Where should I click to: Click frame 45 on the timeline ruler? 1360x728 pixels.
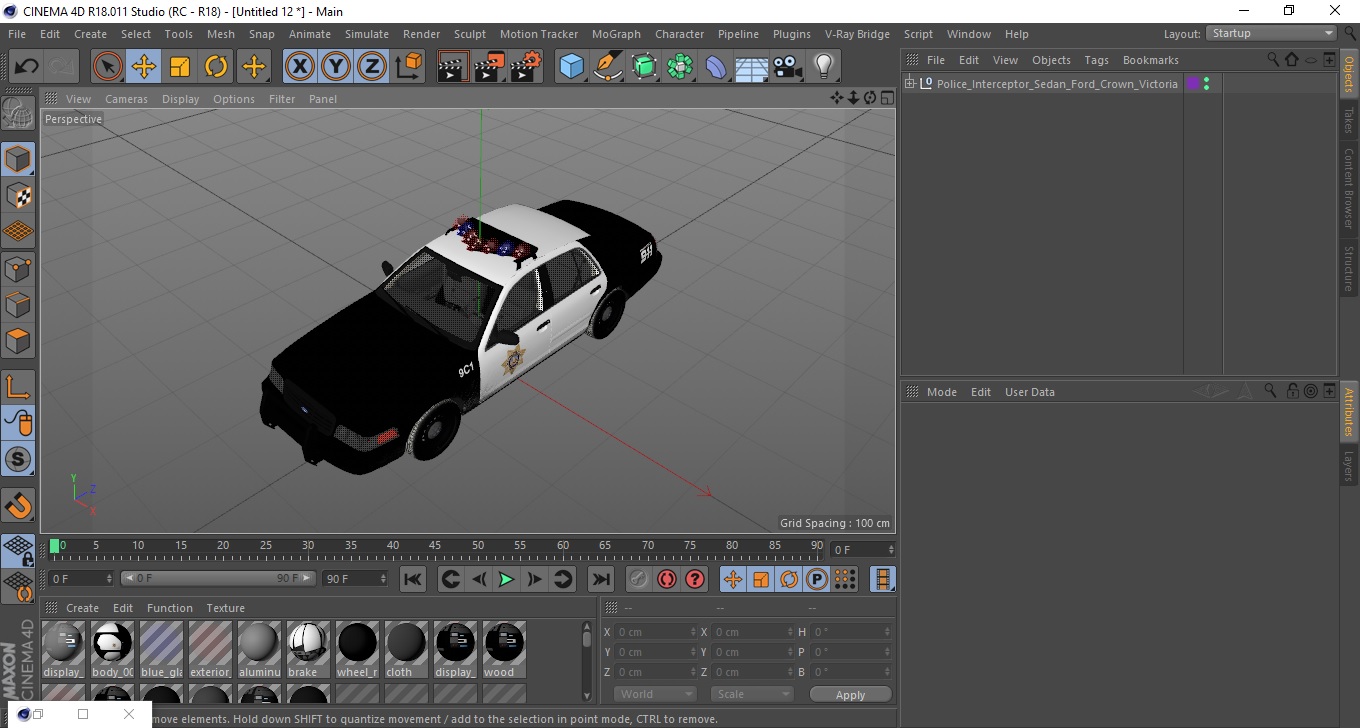point(436,546)
